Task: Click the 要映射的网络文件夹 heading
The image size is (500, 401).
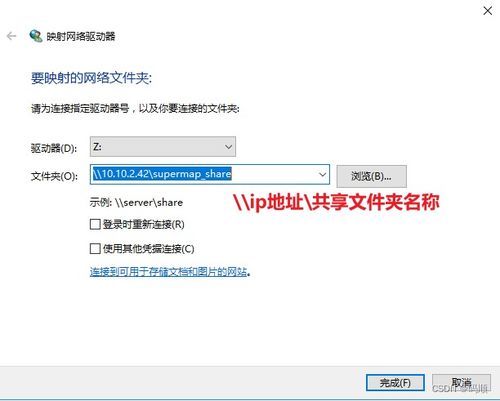Action: point(91,78)
